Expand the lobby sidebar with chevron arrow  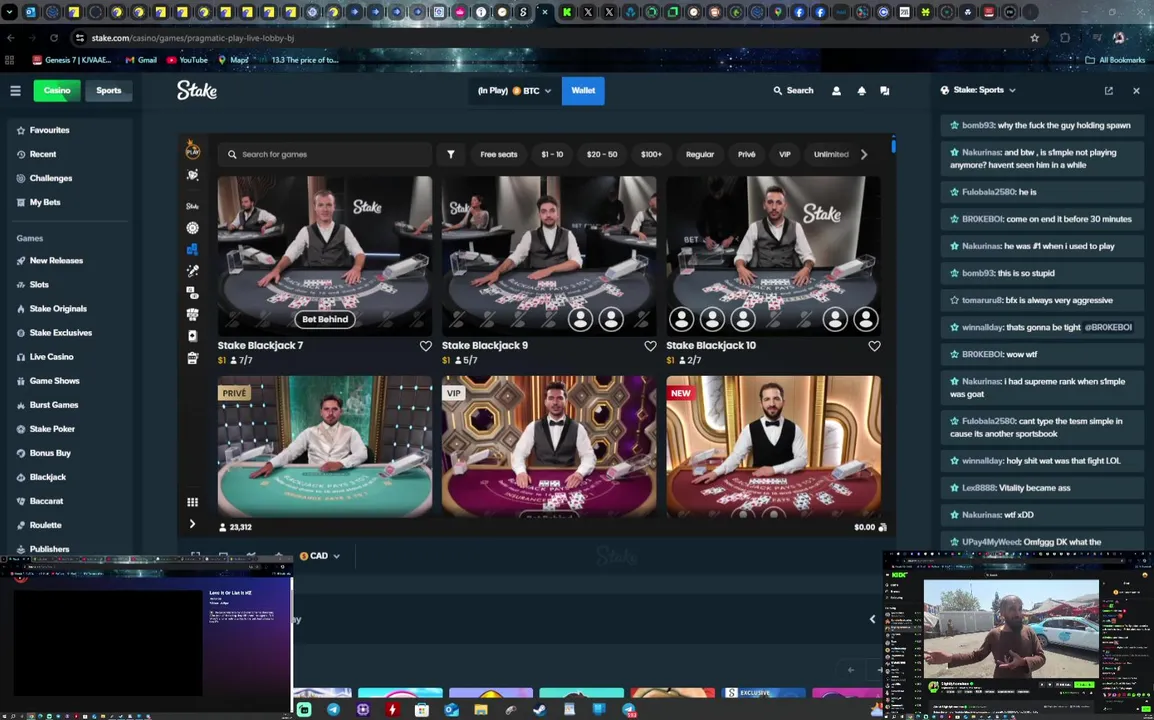(193, 524)
